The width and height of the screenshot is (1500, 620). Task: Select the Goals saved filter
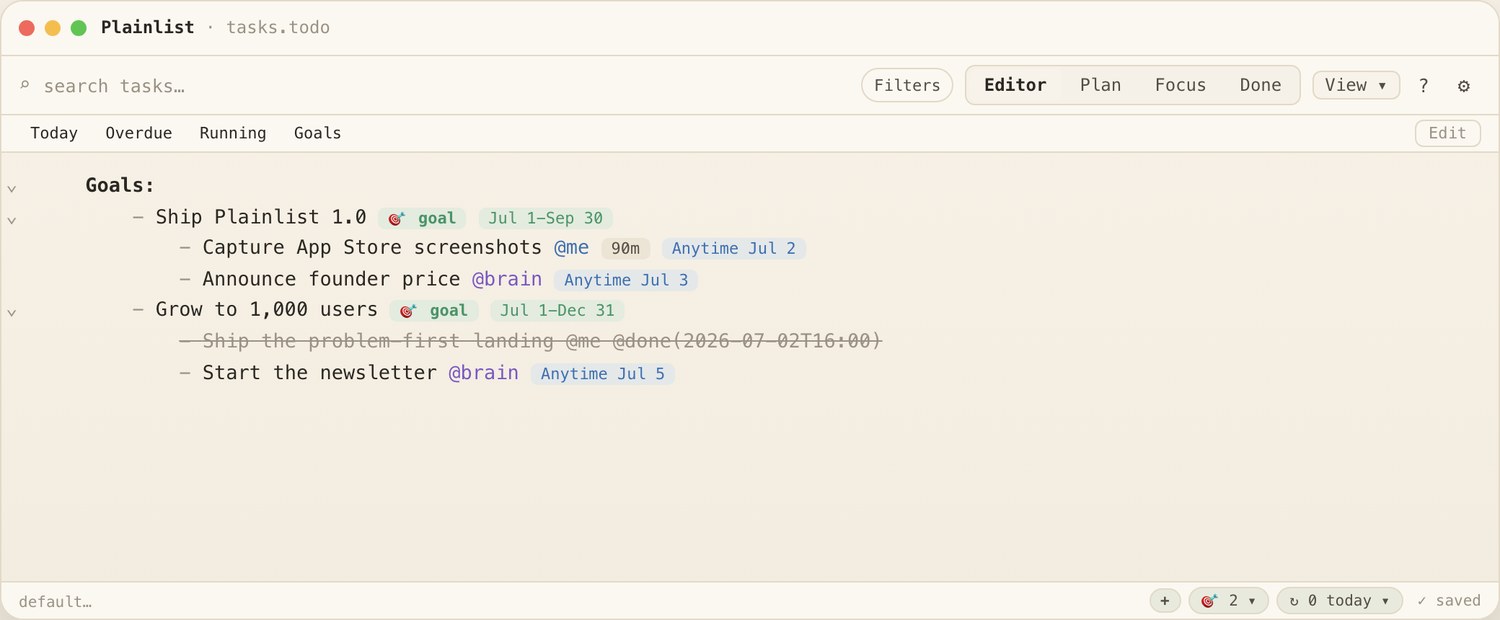coord(318,133)
